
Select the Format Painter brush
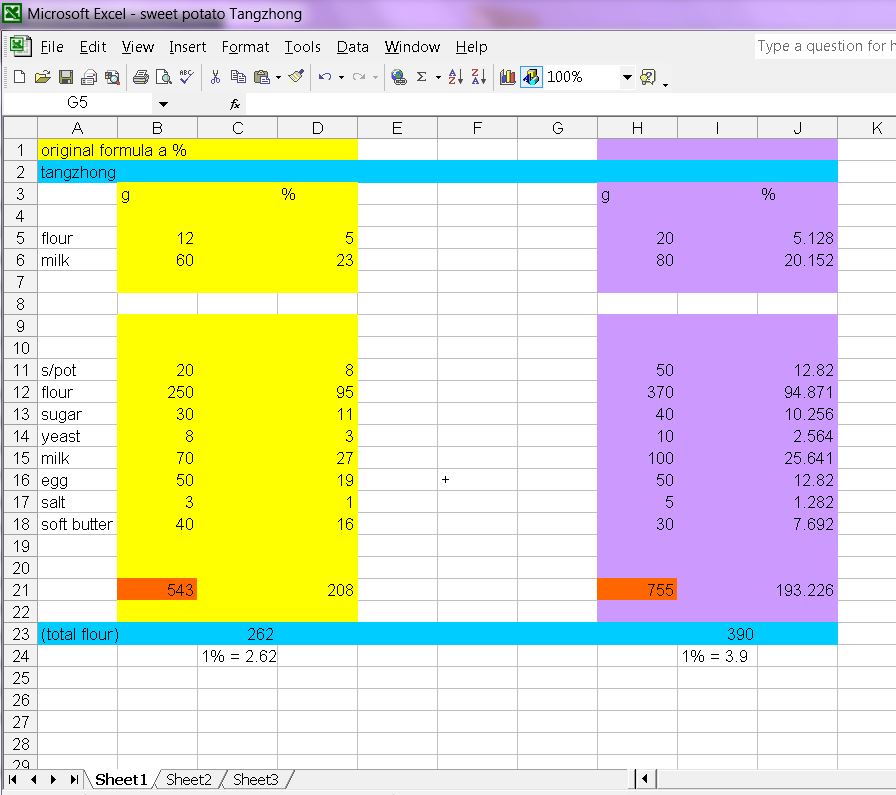point(295,77)
